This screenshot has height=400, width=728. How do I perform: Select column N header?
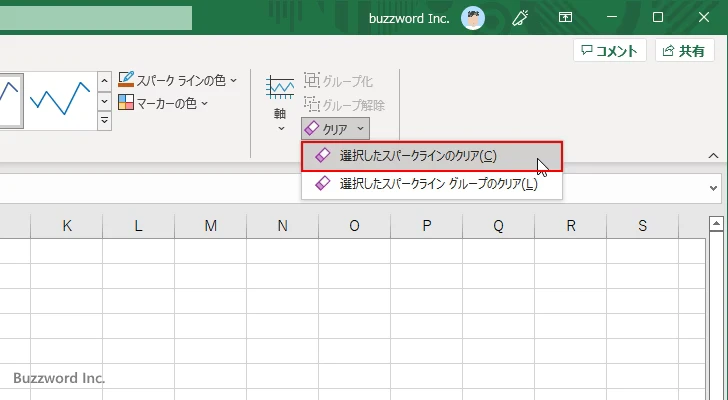(282, 226)
